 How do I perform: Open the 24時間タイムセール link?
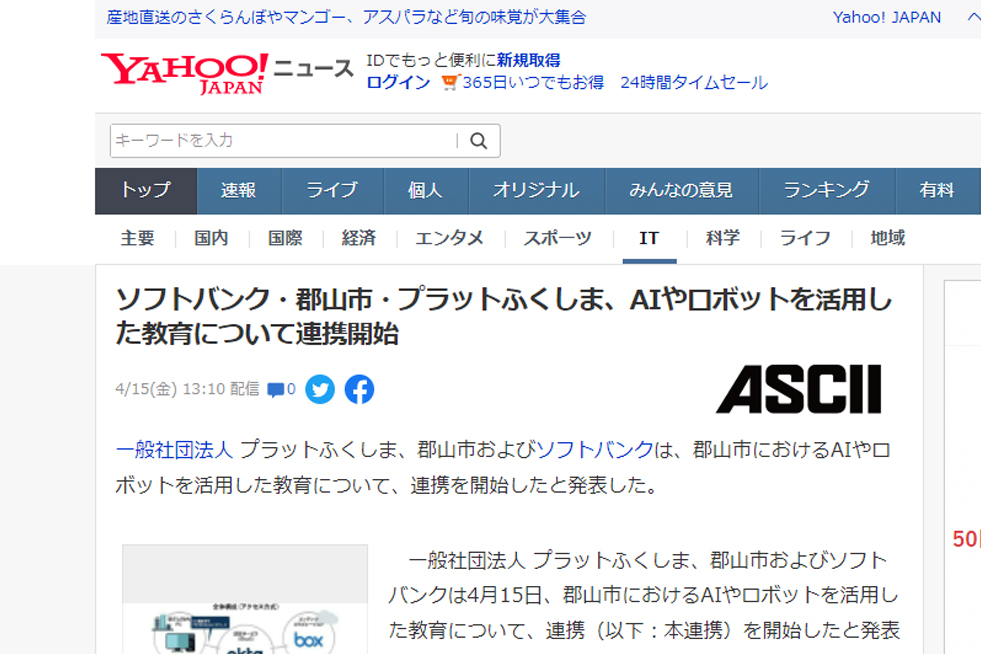click(x=694, y=83)
